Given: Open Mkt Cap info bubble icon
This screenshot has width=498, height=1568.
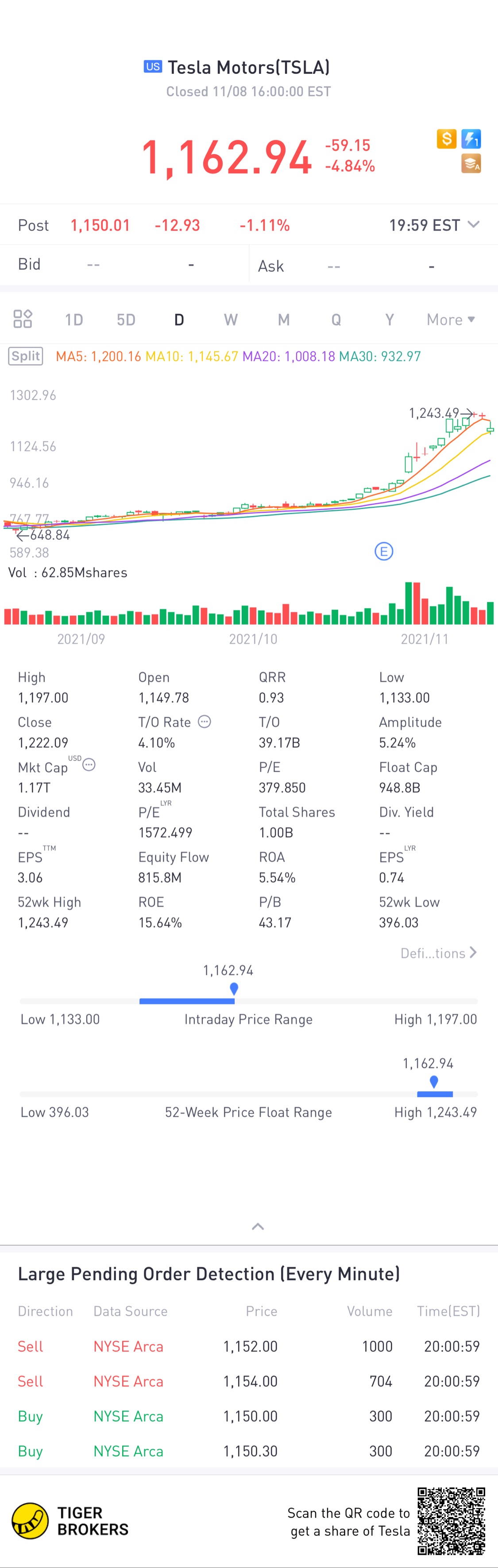Looking at the screenshot, I should coord(89,765).
